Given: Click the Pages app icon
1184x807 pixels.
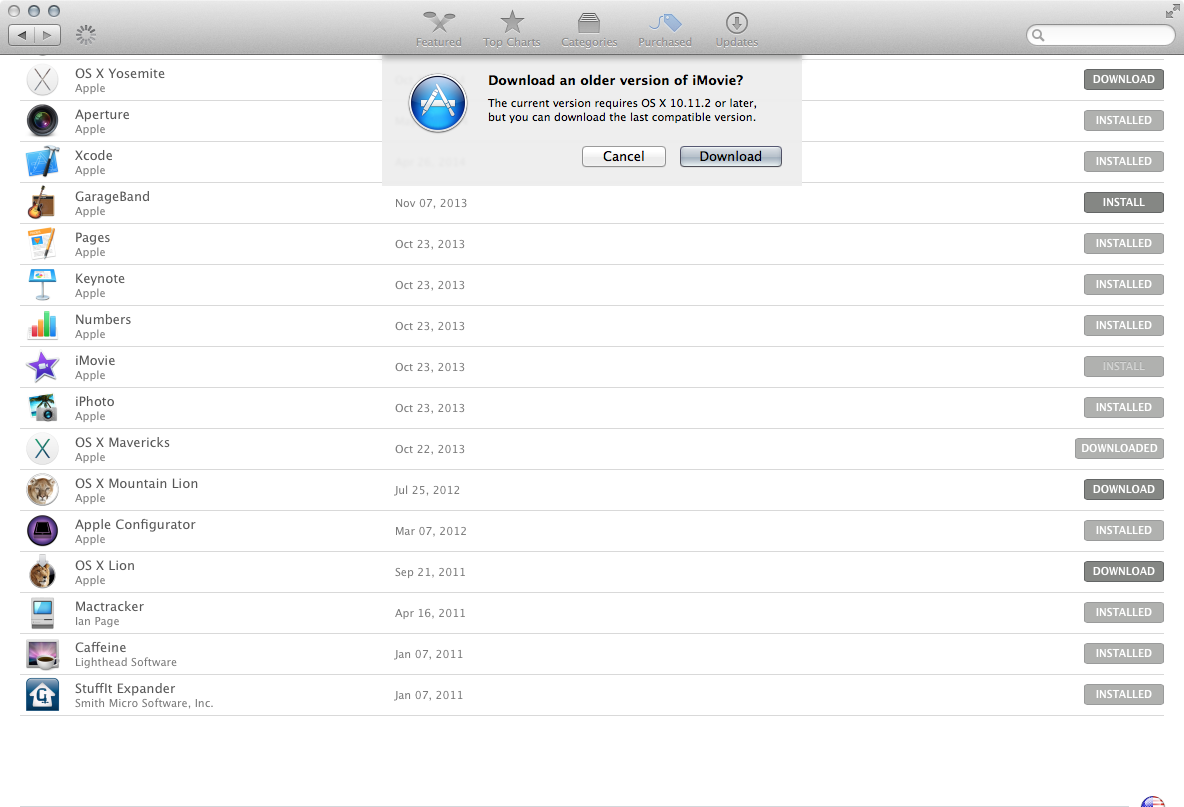Looking at the screenshot, I should click(x=42, y=243).
